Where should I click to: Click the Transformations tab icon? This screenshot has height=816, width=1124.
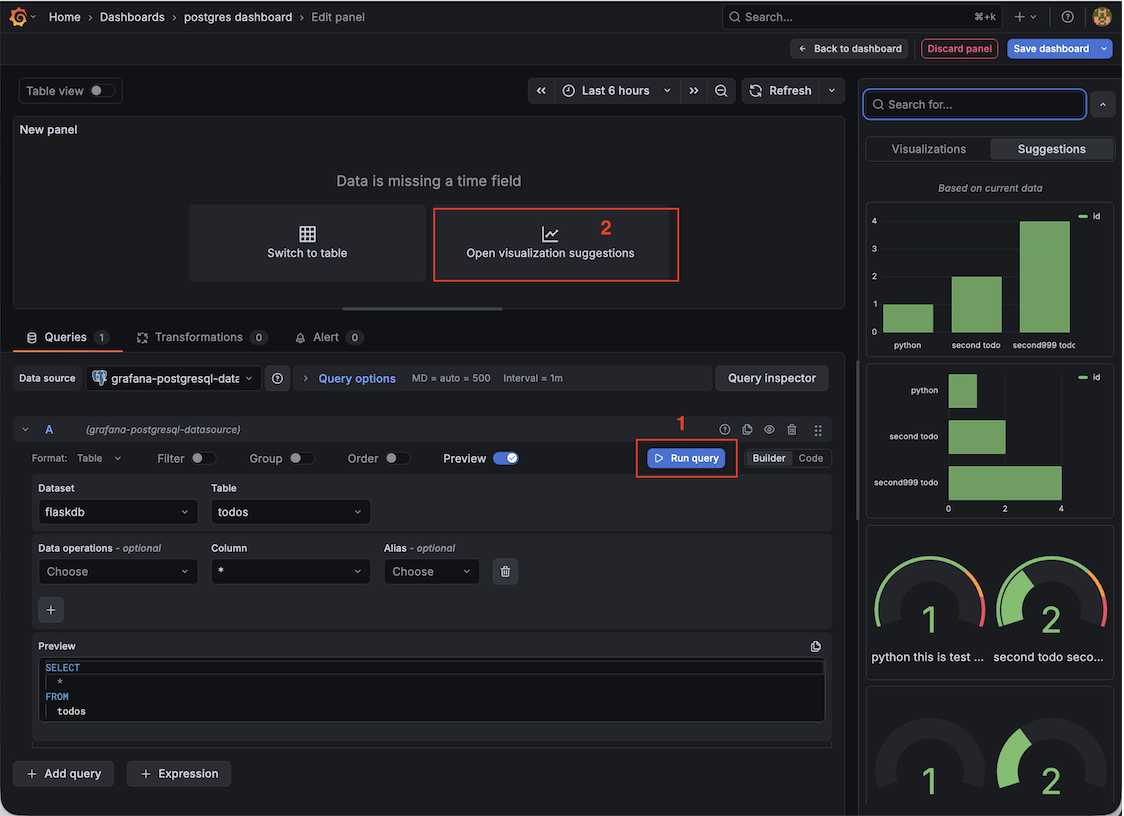(x=143, y=337)
